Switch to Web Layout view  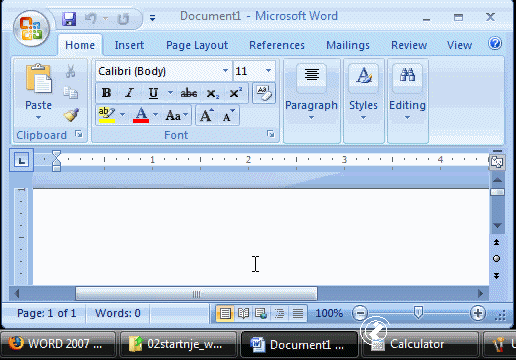click(x=261, y=313)
